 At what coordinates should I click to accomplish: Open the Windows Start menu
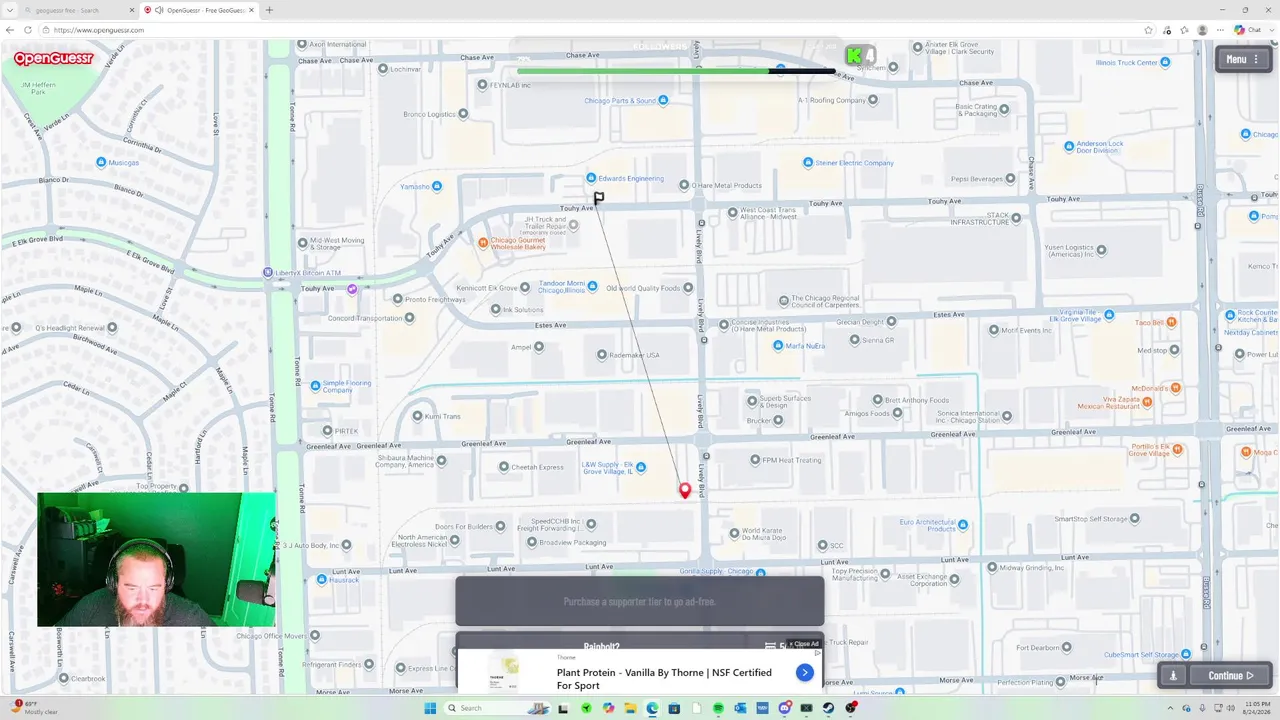(430, 708)
